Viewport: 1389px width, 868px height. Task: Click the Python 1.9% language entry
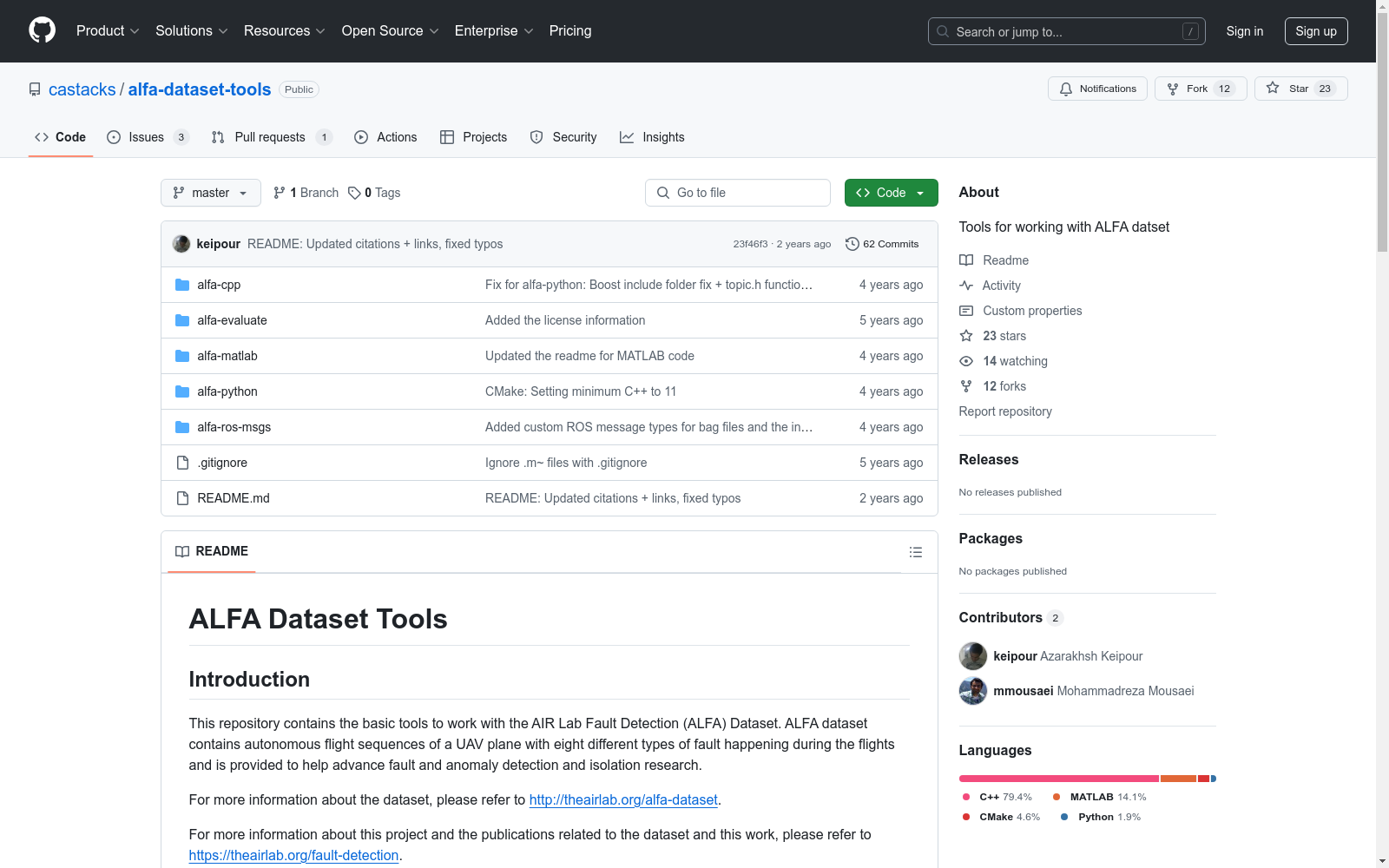click(x=1101, y=817)
